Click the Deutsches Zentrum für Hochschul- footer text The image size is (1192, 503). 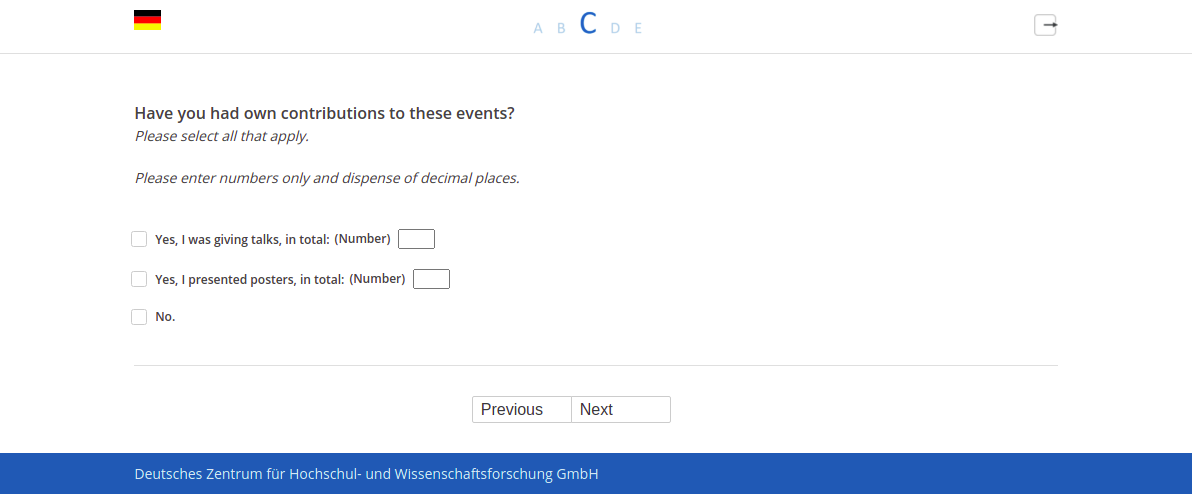(366, 474)
